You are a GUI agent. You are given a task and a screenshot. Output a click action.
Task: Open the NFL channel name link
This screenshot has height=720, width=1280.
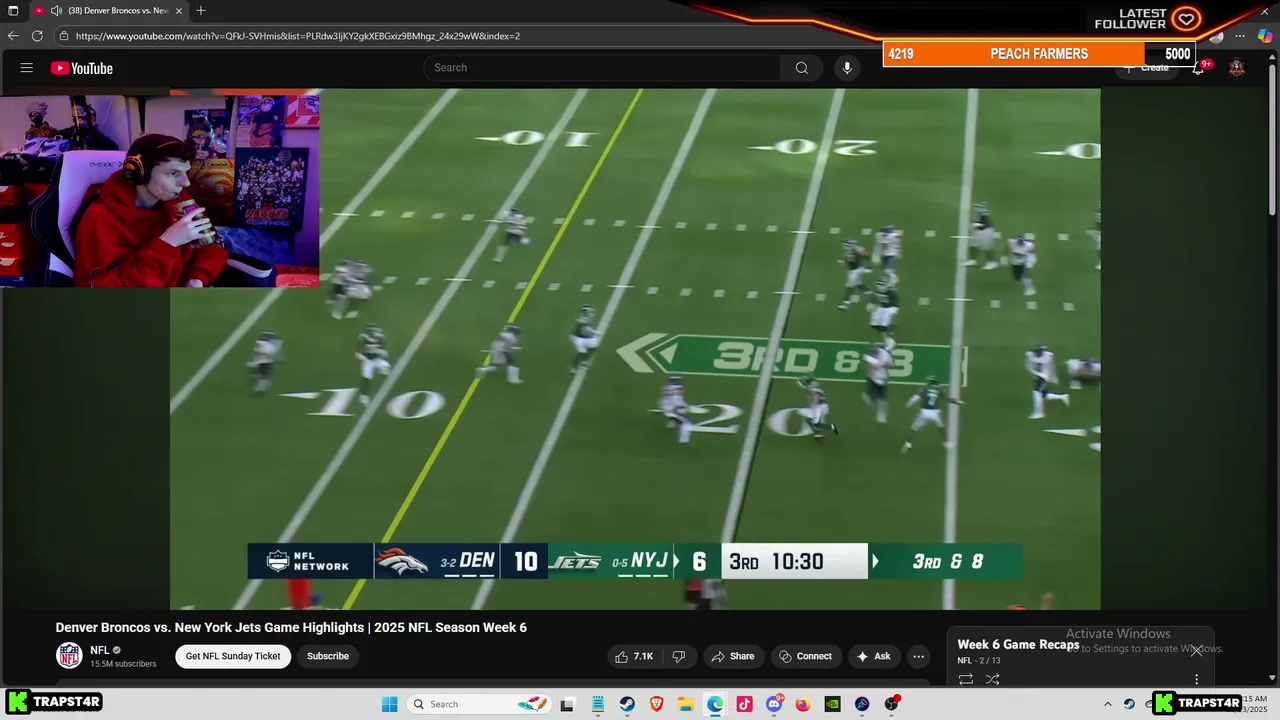point(100,650)
